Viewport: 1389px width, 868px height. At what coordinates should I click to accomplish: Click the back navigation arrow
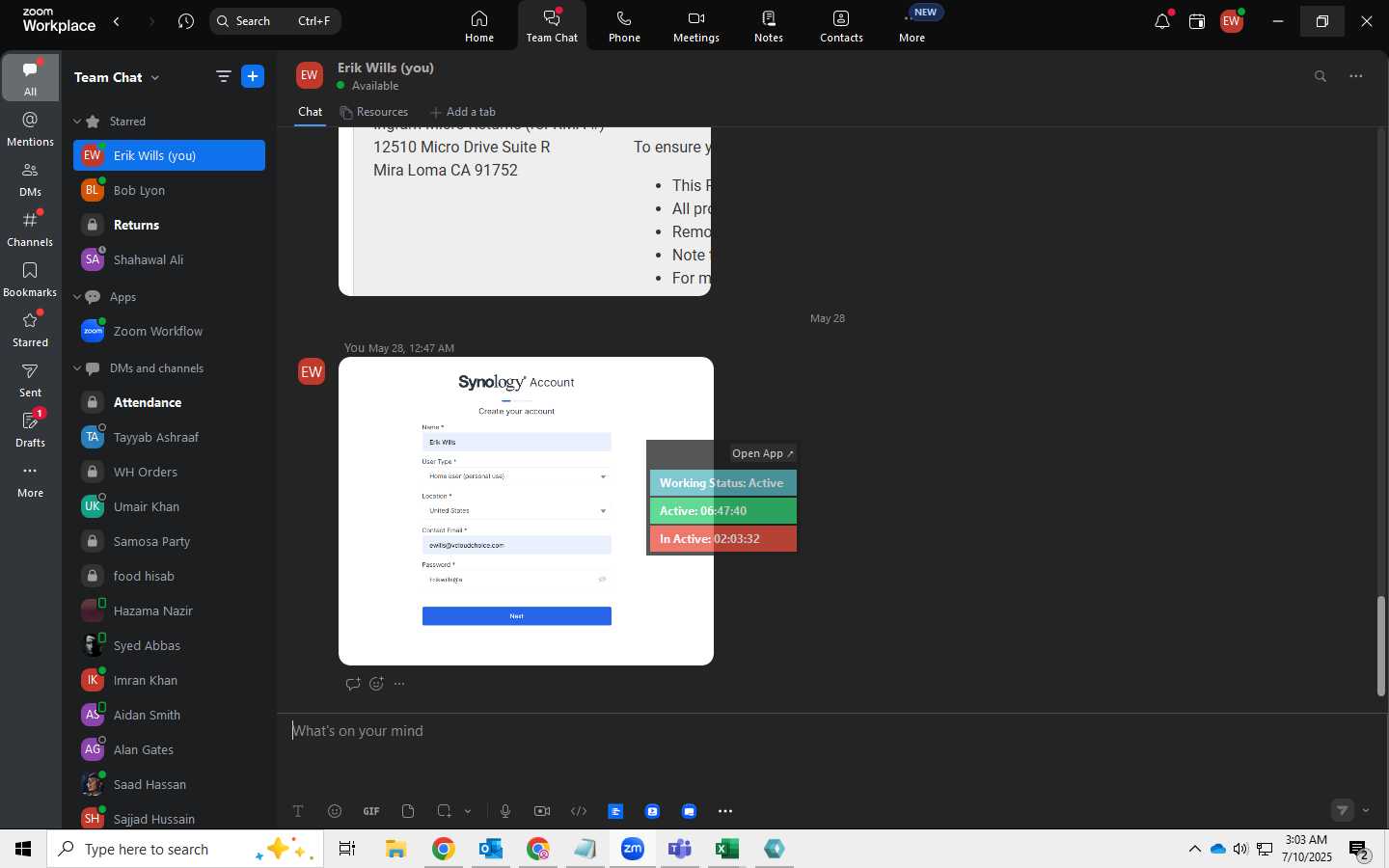pos(117,21)
